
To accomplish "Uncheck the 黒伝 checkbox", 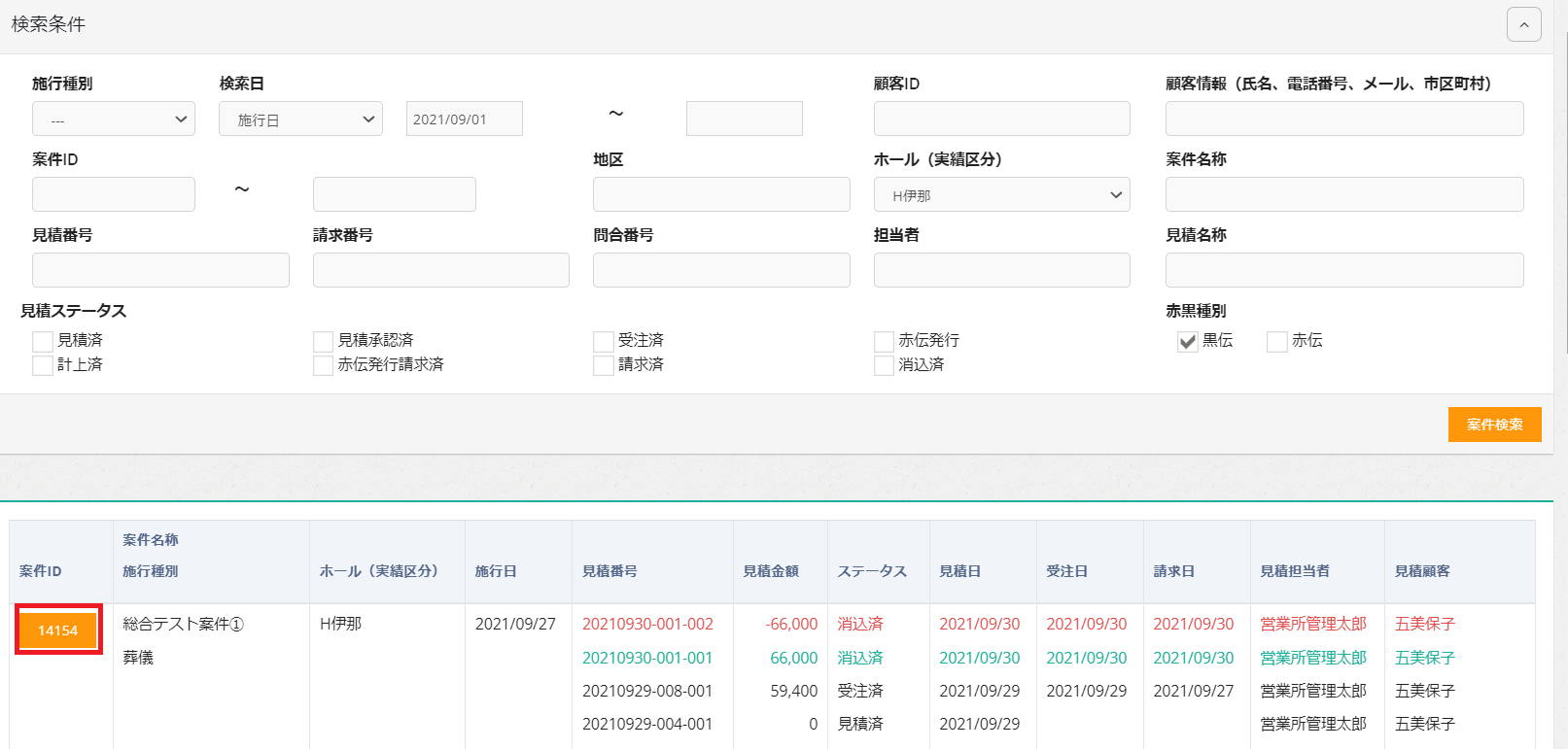I will [x=1187, y=341].
